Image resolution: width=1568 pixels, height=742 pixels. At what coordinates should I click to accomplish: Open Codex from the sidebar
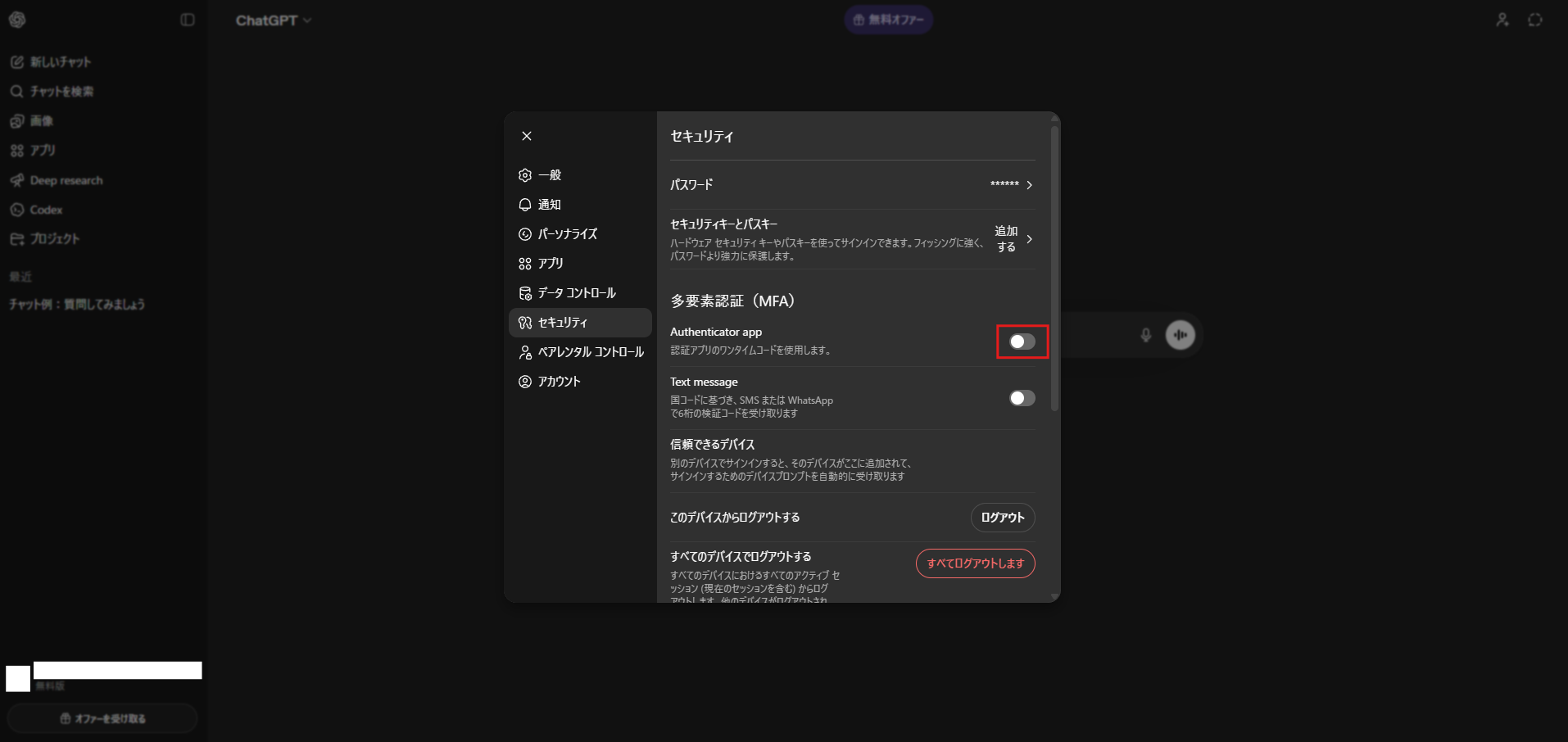[46, 210]
